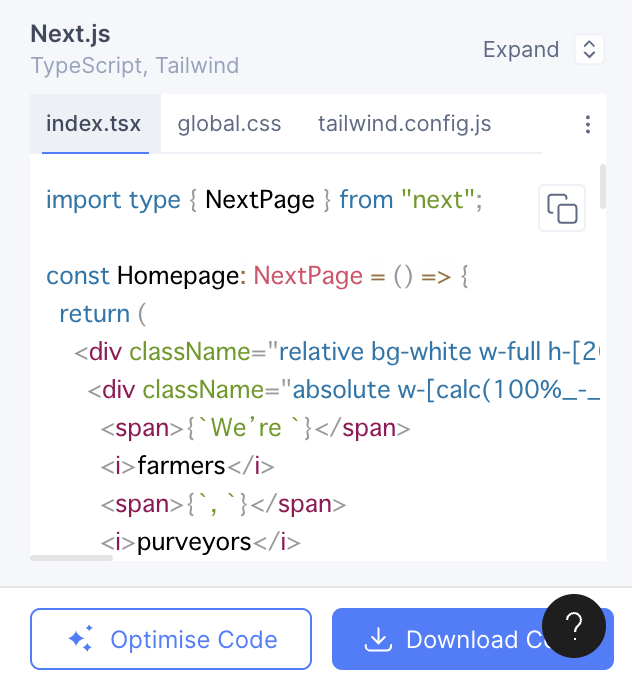632x690 pixels.
Task: Click the purveyors code line
Action: tap(200, 542)
